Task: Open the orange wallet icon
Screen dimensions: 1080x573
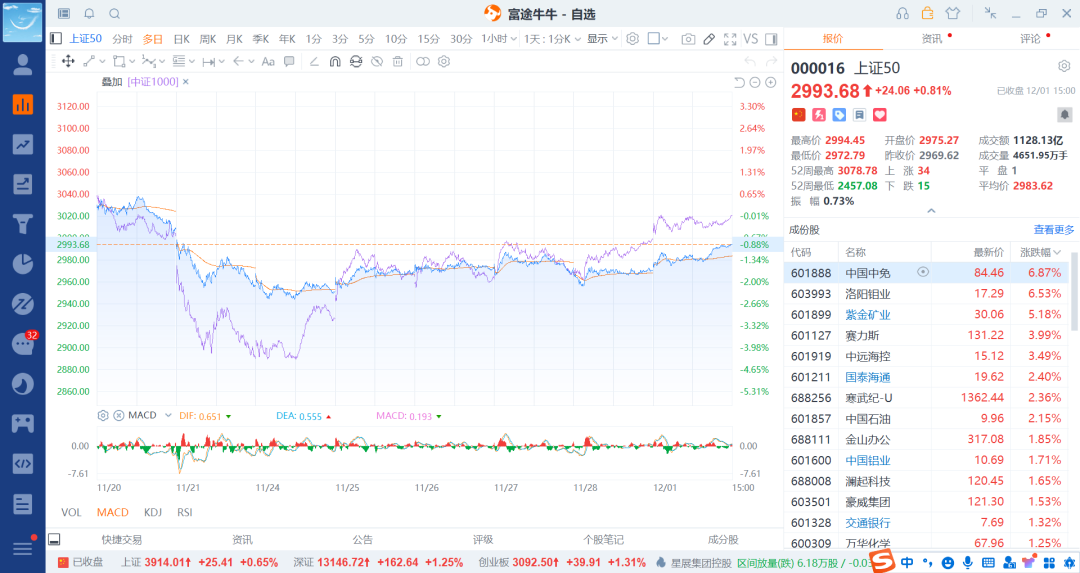Action: pos(927,13)
